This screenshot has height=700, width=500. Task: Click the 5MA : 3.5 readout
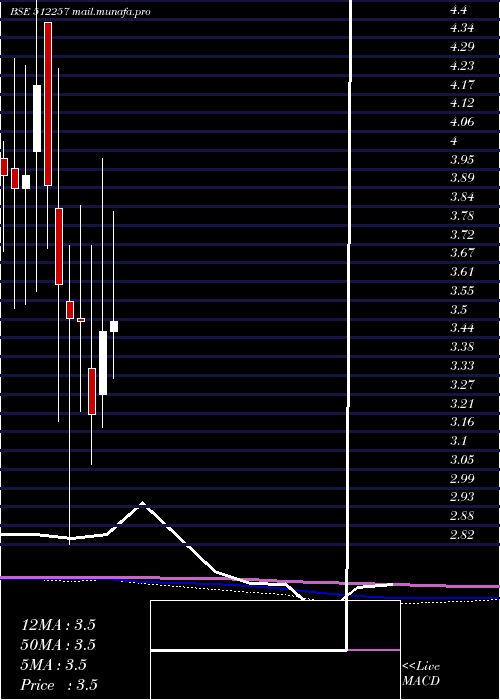pyautogui.click(x=54, y=665)
